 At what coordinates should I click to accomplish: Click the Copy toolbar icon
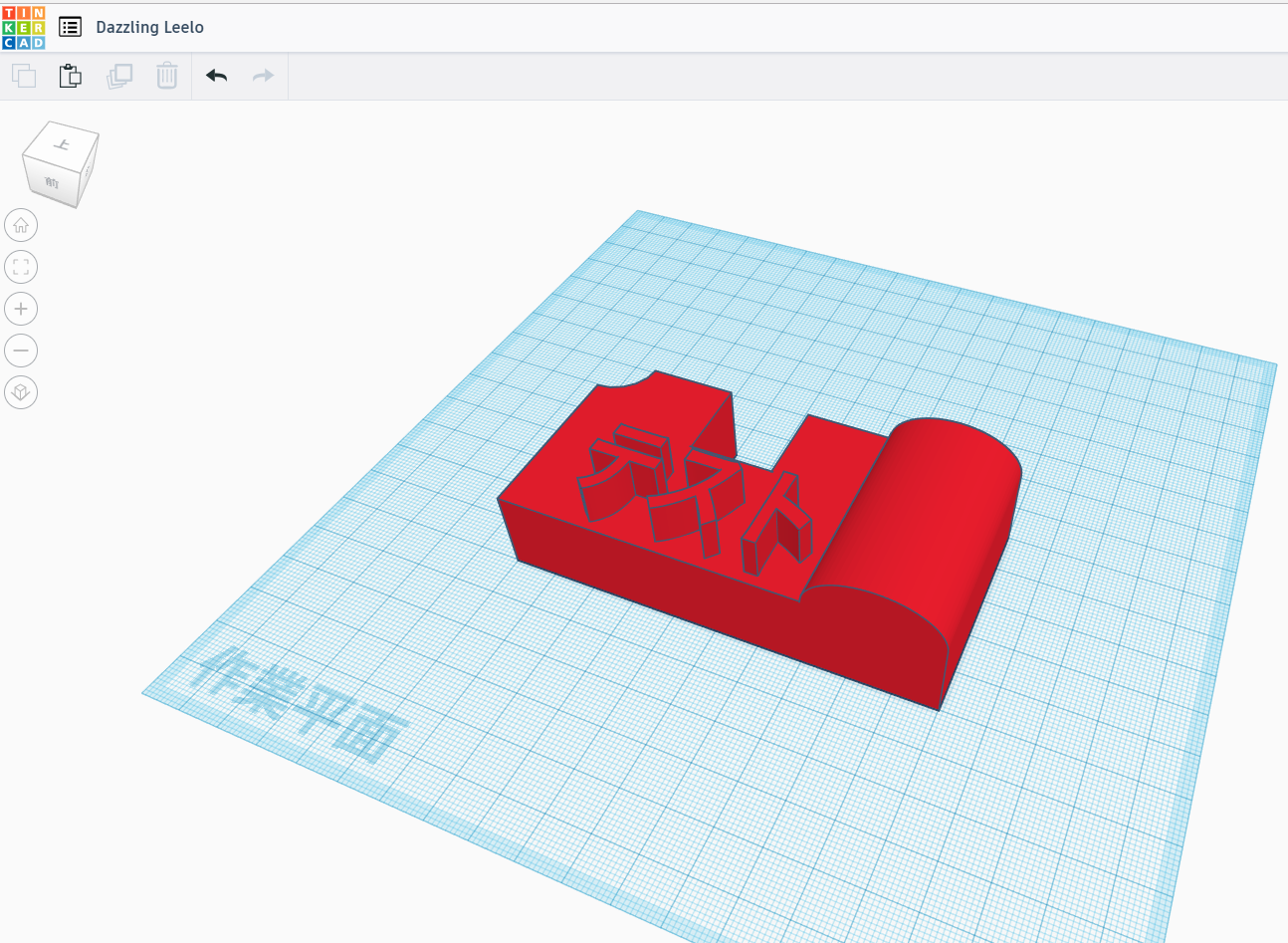[24, 76]
